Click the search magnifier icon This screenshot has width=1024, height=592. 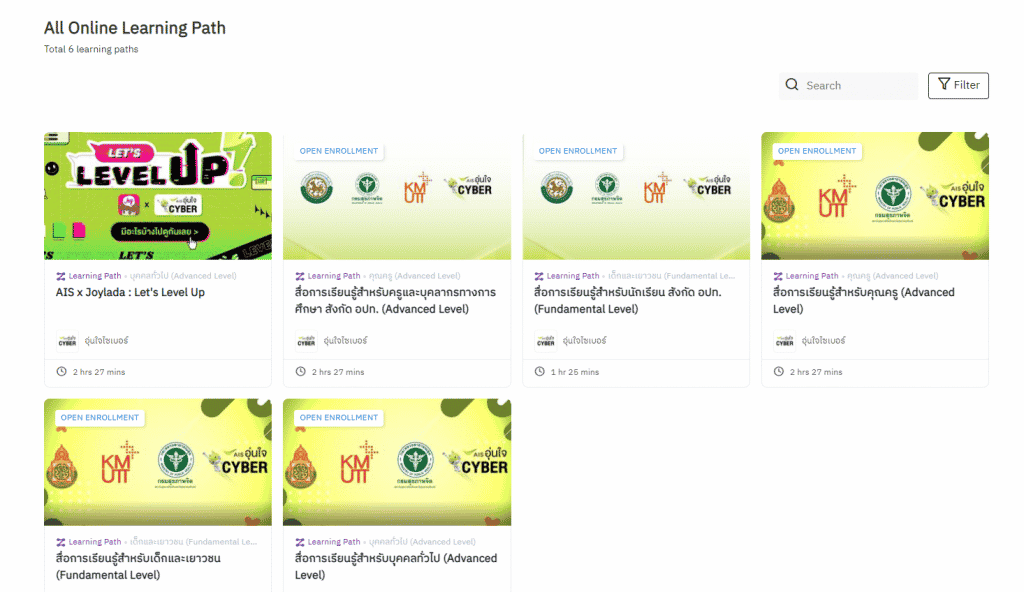click(792, 85)
